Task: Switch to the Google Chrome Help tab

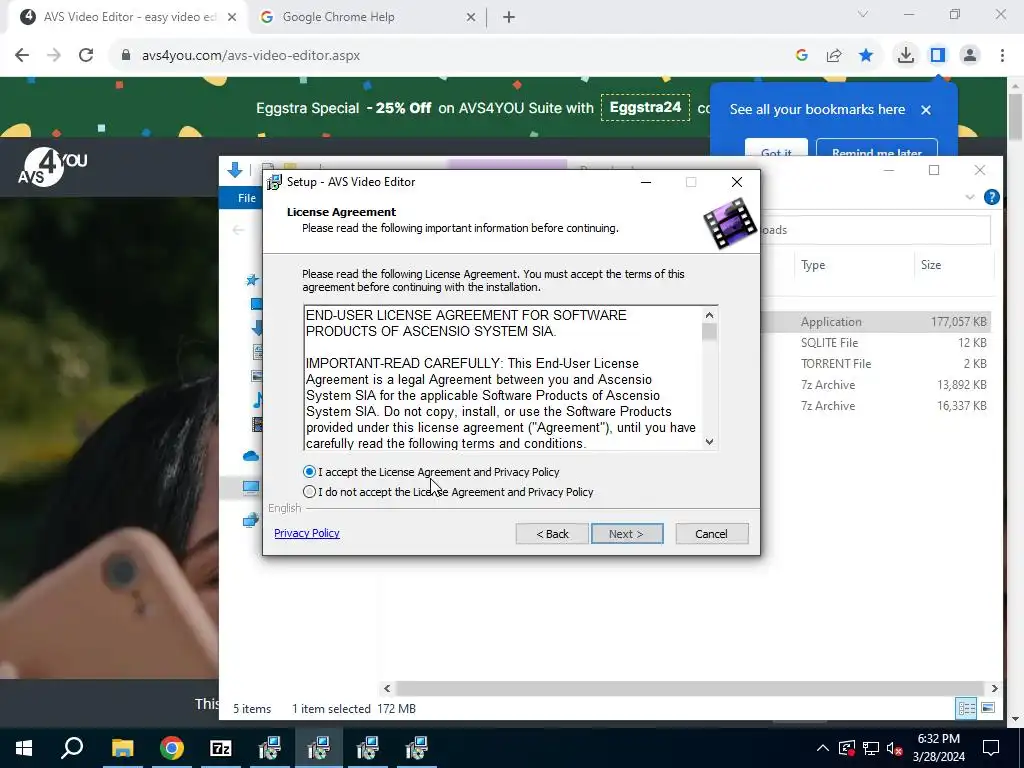Action: [x=366, y=17]
